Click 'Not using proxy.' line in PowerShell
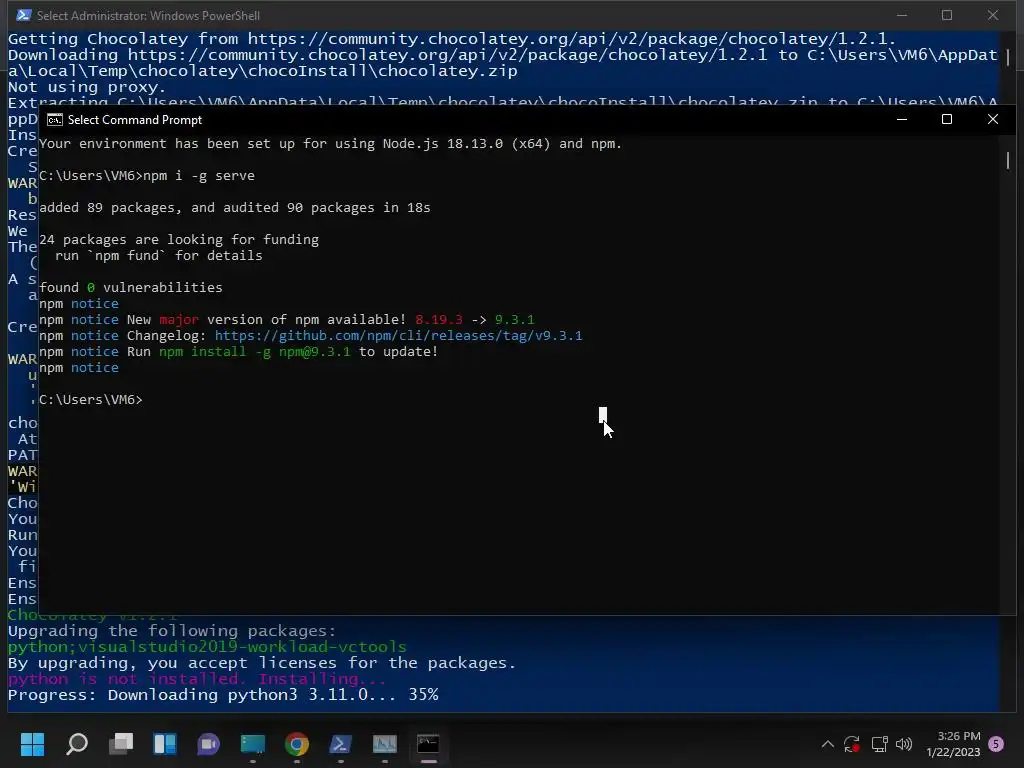The width and height of the screenshot is (1024, 768). (x=87, y=87)
